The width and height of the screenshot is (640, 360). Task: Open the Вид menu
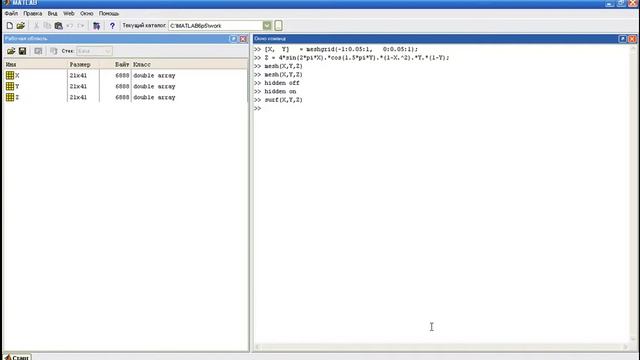[52, 13]
